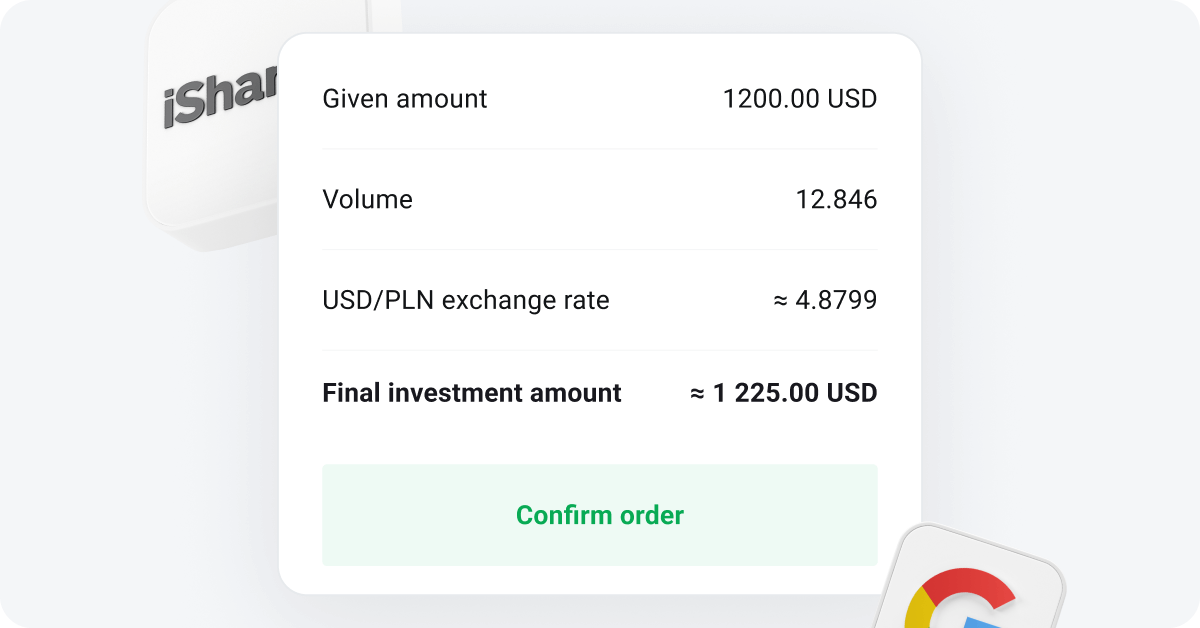Select the Volume label

[x=367, y=199]
